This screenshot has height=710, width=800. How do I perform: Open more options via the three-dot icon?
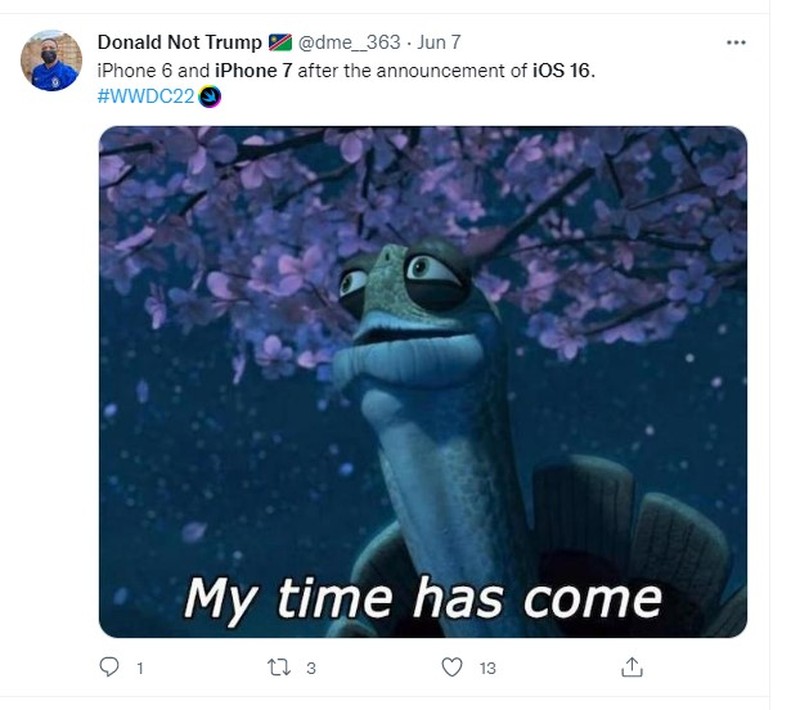(735, 40)
